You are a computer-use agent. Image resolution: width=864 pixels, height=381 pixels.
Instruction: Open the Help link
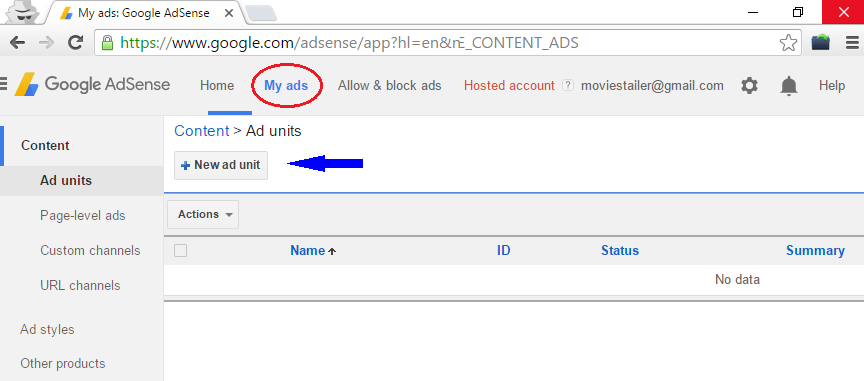pyautogui.click(x=831, y=85)
